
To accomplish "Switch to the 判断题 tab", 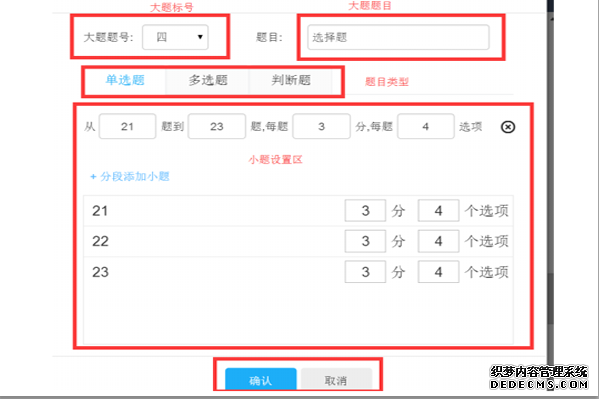I will (291, 80).
